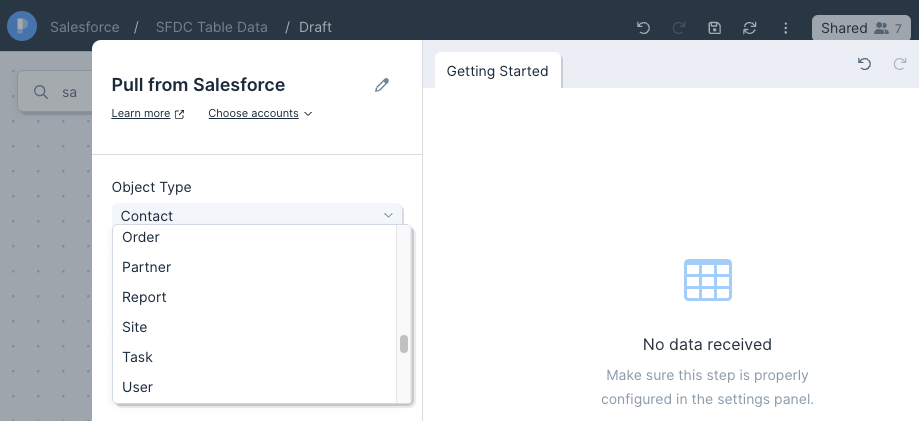Open the Learn more link

(x=148, y=113)
